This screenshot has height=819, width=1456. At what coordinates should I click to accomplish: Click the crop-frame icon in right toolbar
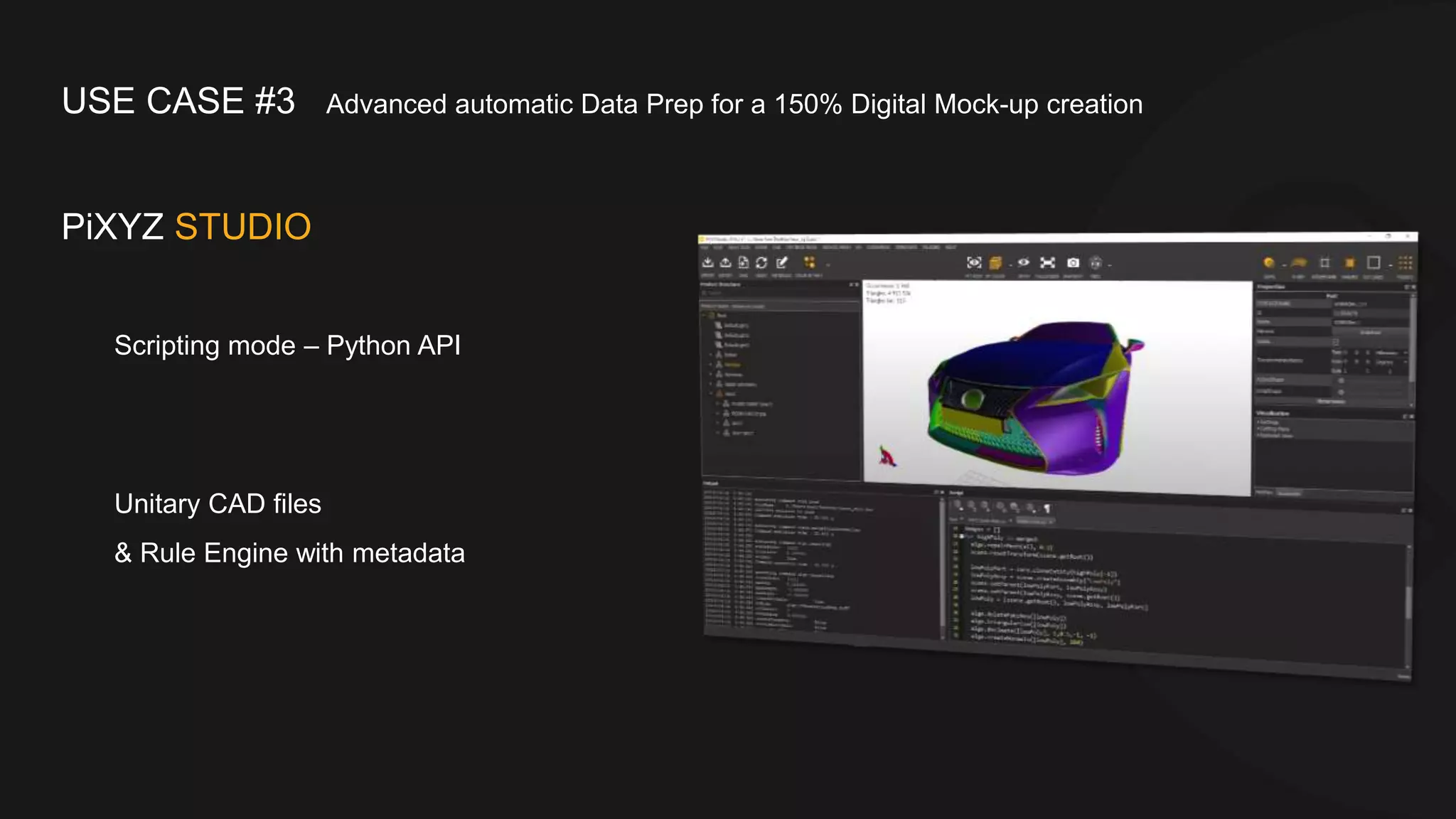(x=1324, y=263)
